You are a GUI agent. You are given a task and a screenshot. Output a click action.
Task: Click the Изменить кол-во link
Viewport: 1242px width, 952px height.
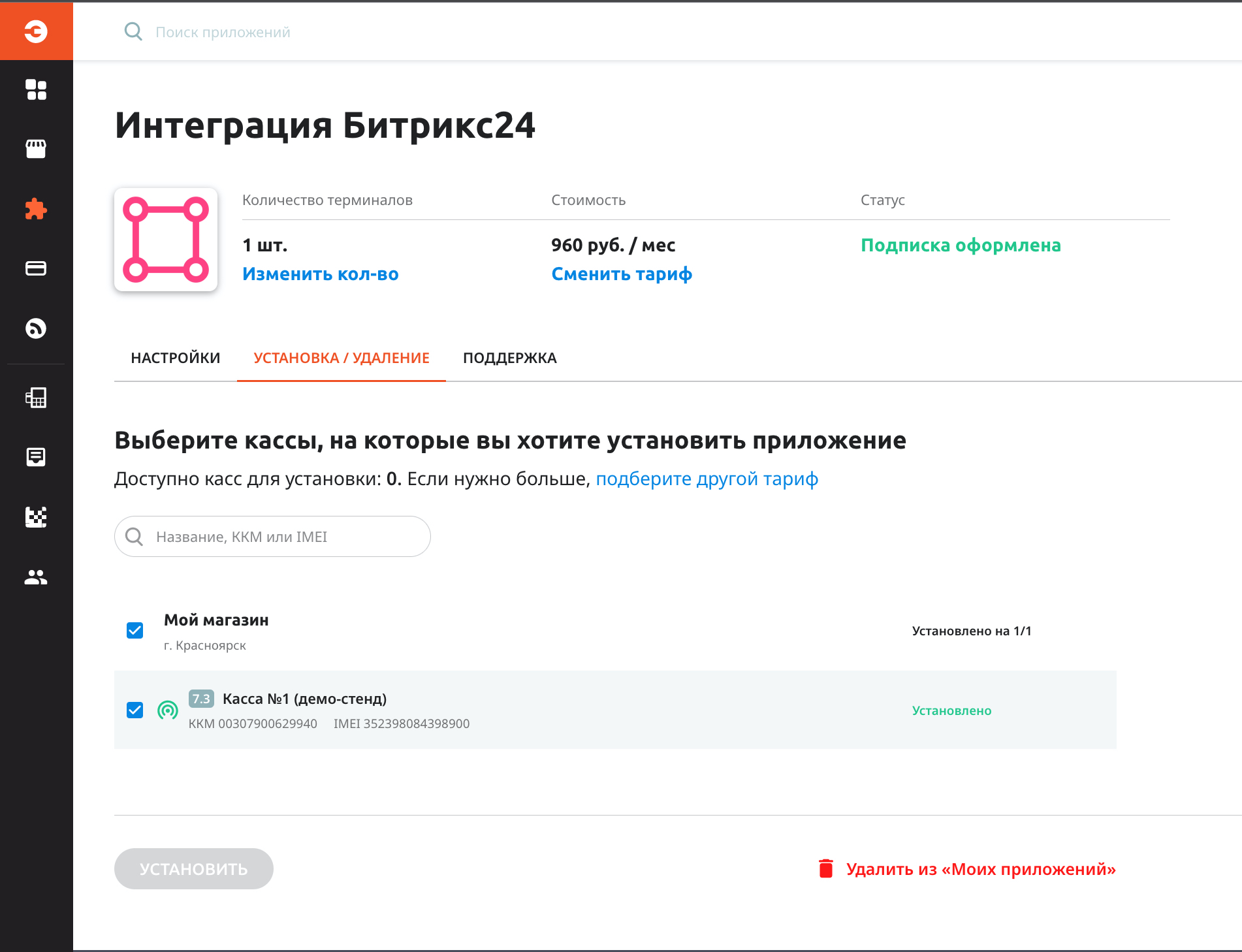tap(320, 274)
